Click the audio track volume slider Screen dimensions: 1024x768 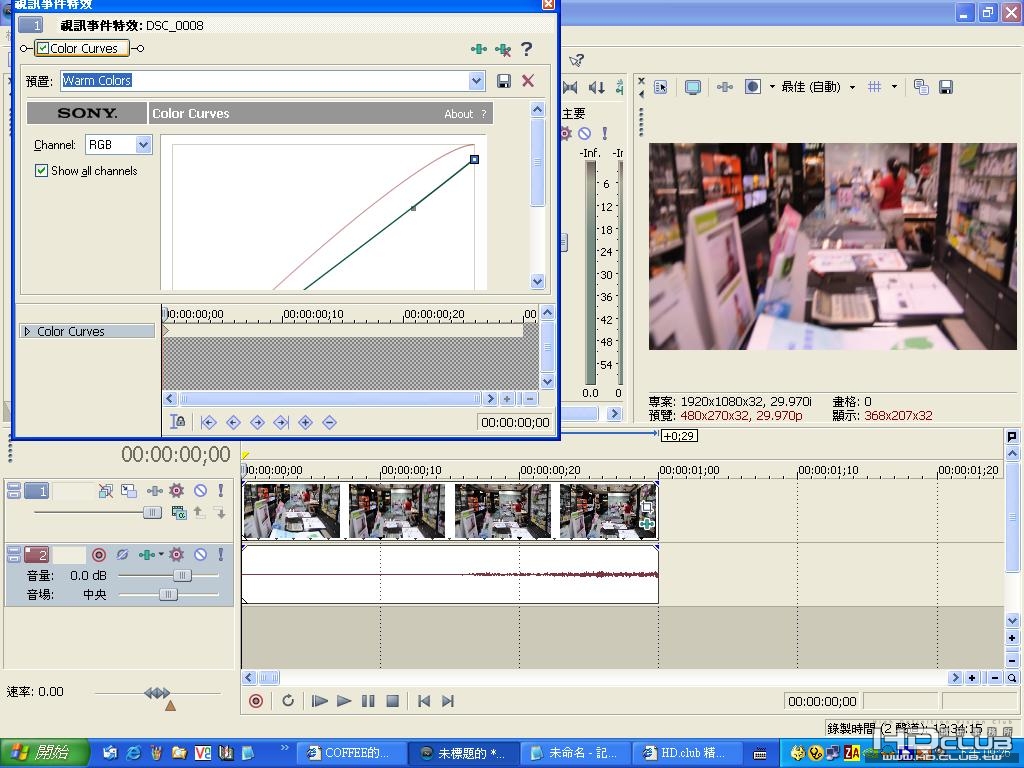pos(182,575)
